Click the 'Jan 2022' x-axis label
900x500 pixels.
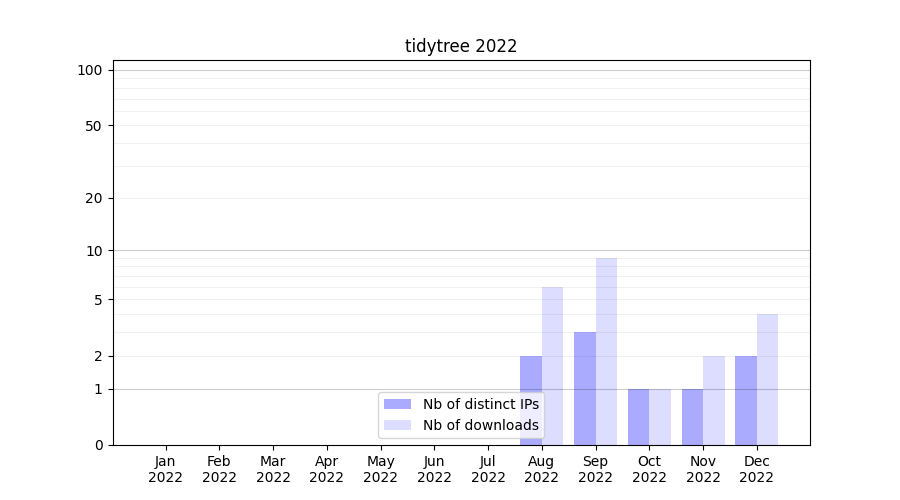pyautogui.click(x=166, y=469)
